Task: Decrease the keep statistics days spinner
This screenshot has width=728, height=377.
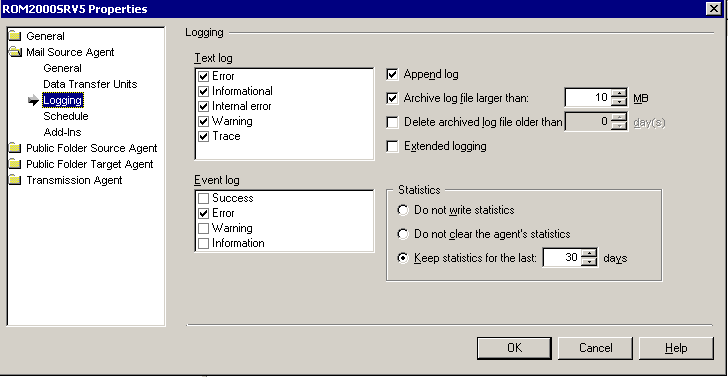Action: pos(589,262)
